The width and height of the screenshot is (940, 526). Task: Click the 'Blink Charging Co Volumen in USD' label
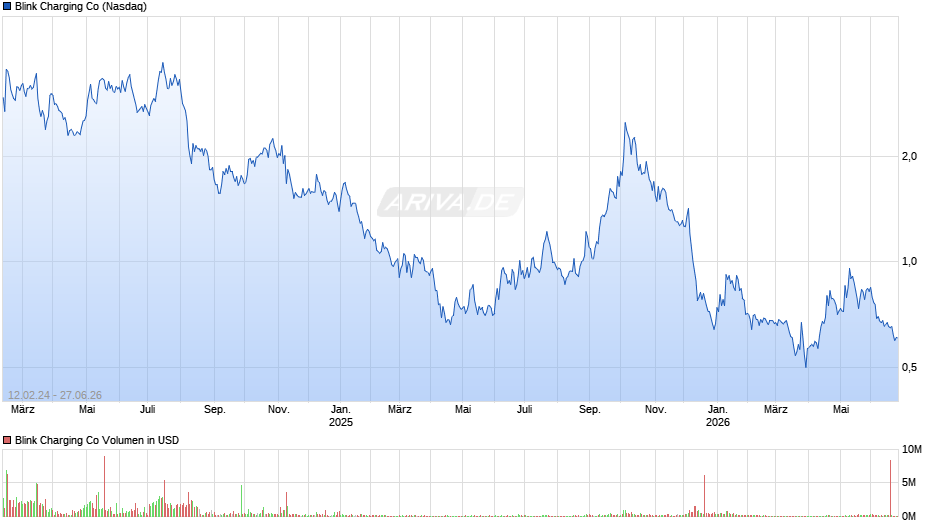click(x=97, y=440)
